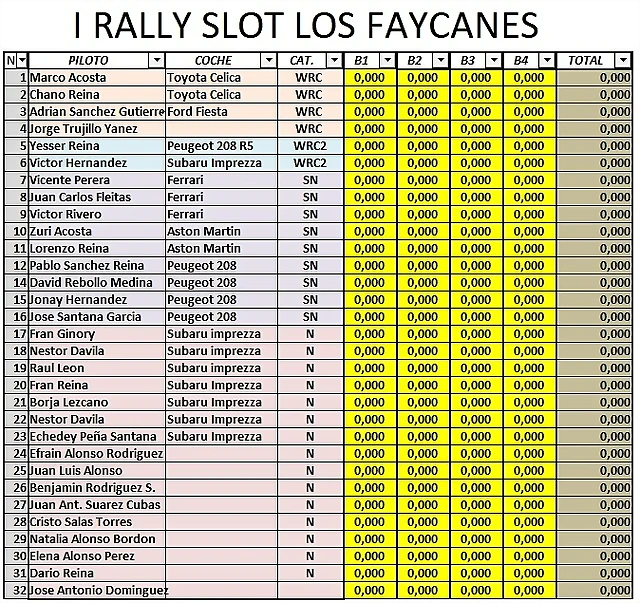640x603 pixels.
Task: Click the empty car cell for Elena Alonso Perez
Action: (x=221, y=556)
